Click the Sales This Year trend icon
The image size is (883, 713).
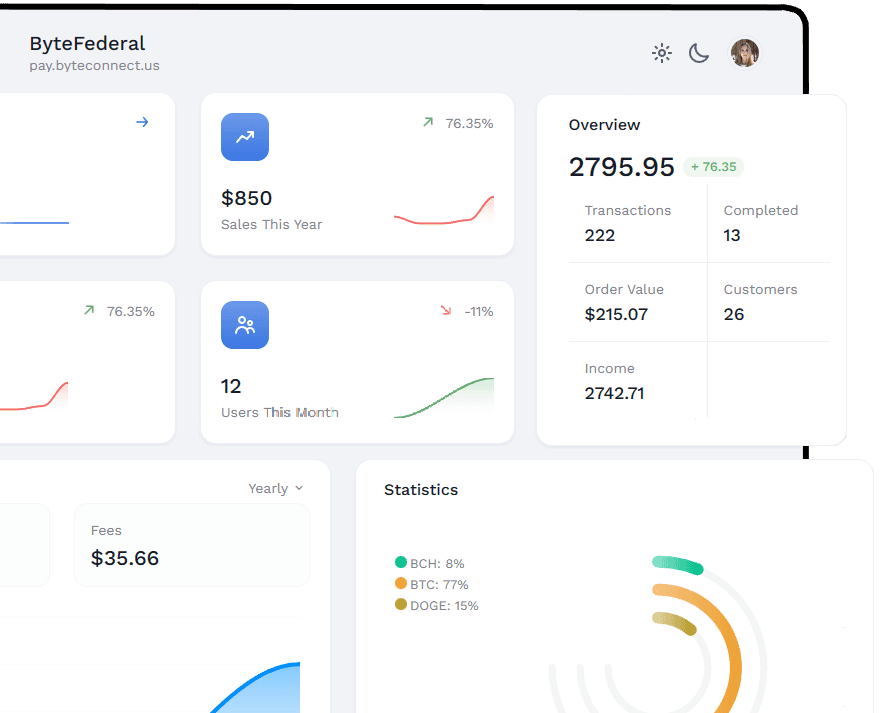point(245,137)
